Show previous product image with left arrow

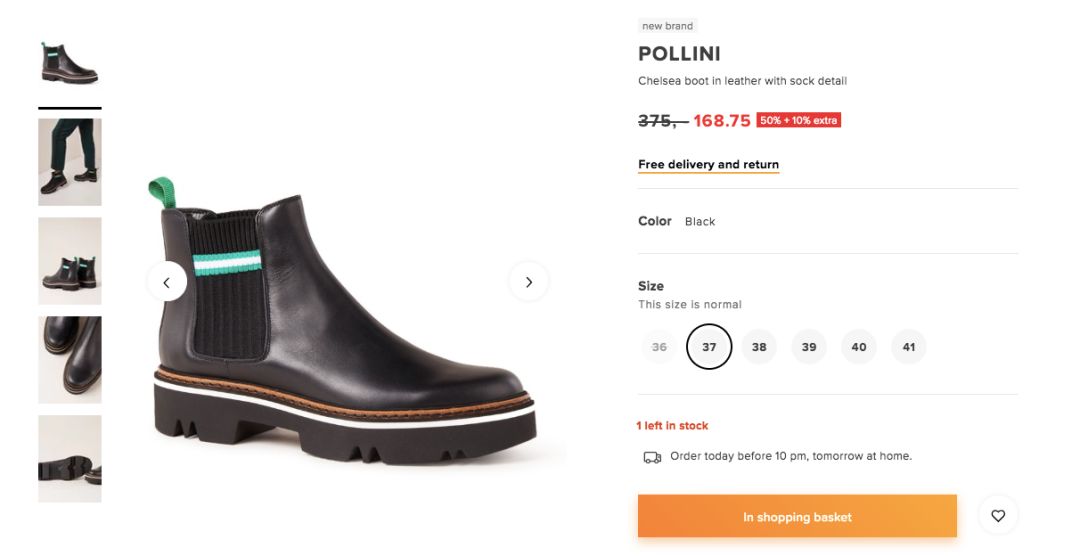coord(167,282)
